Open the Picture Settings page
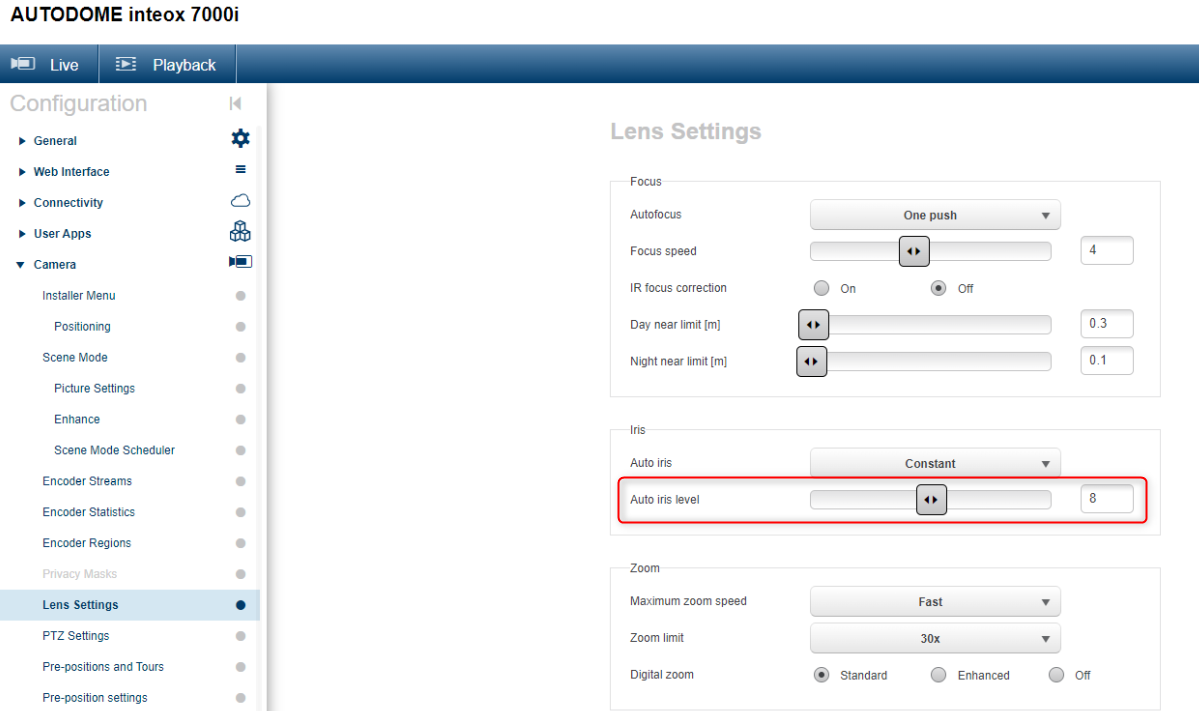This screenshot has width=1199, height=711. coord(95,388)
